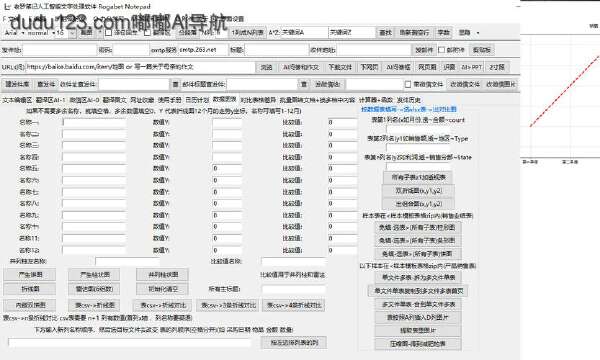Open the Arial font dropdown
Screen dimensions: 600x360
[x=14, y=33]
